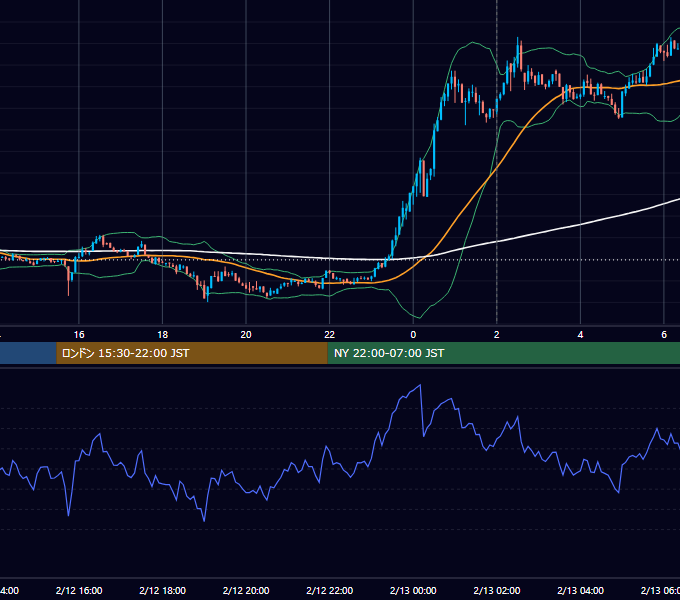Image resolution: width=680 pixels, height=600 pixels.
Task: Click the long lower wick candle before 16
Action: tap(69, 280)
